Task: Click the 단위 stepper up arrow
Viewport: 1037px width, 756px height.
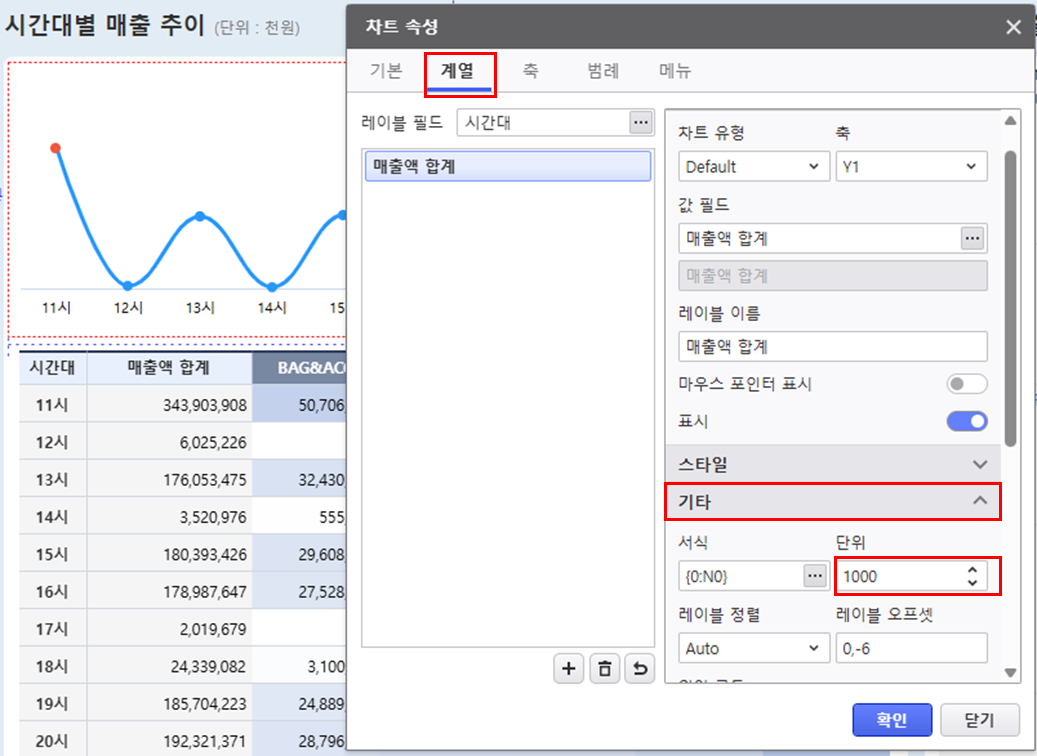Action: coord(972,570)
